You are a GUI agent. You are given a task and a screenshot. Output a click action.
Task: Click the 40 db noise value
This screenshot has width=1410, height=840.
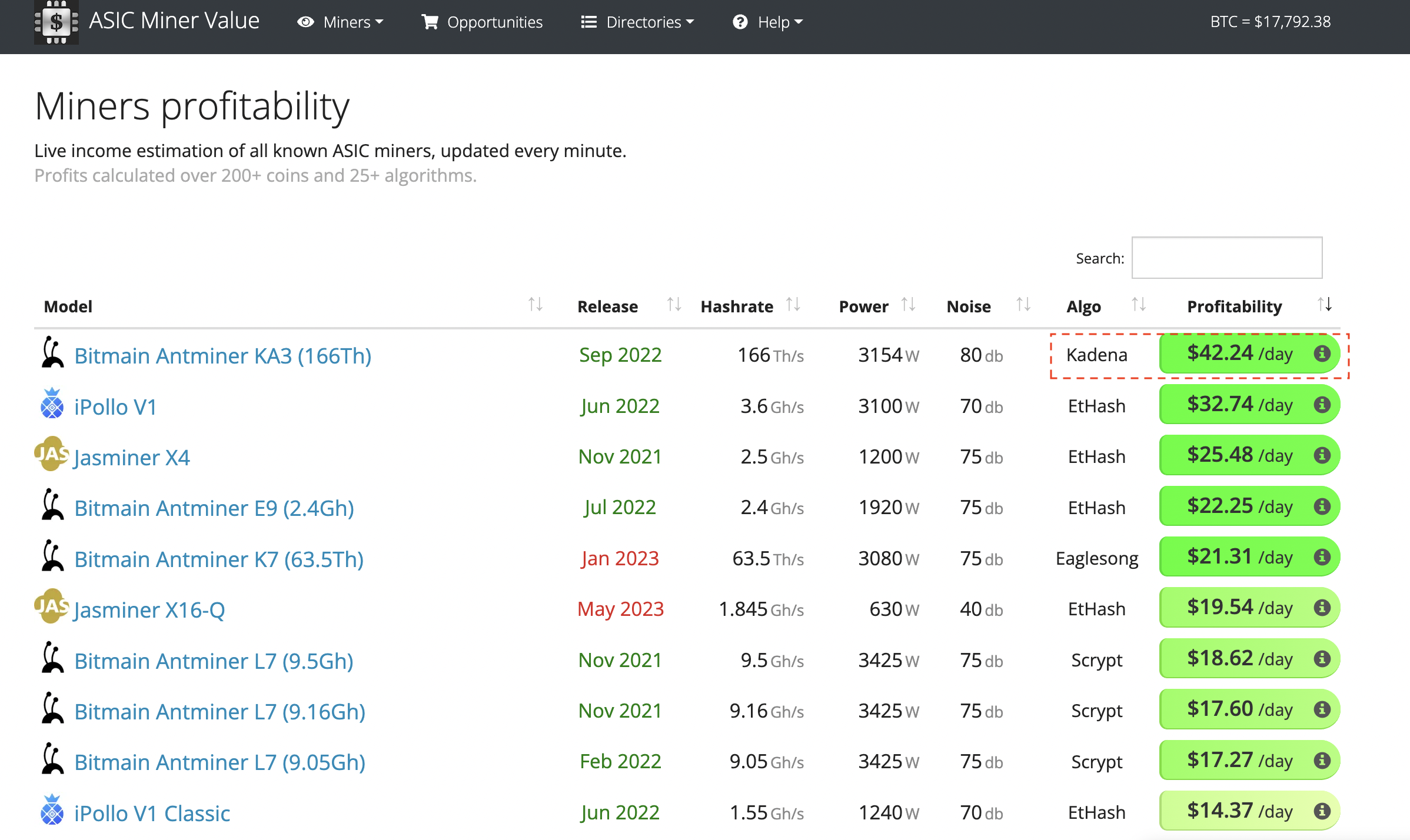pos(982,609)
